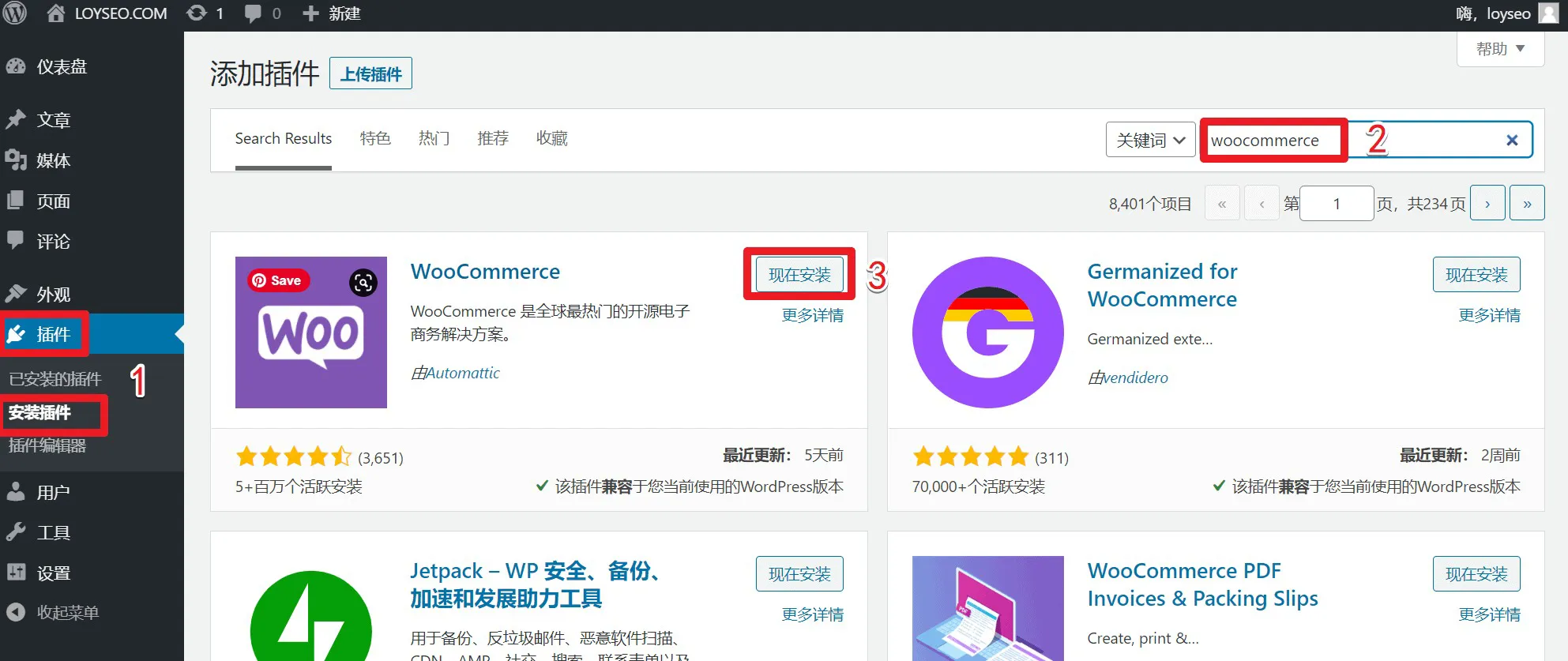Viewport: 1568px width, 661px height.
Task: Expand the 帮助 help dropdown
Action: pyautogui.click(x=1500, y=49)
